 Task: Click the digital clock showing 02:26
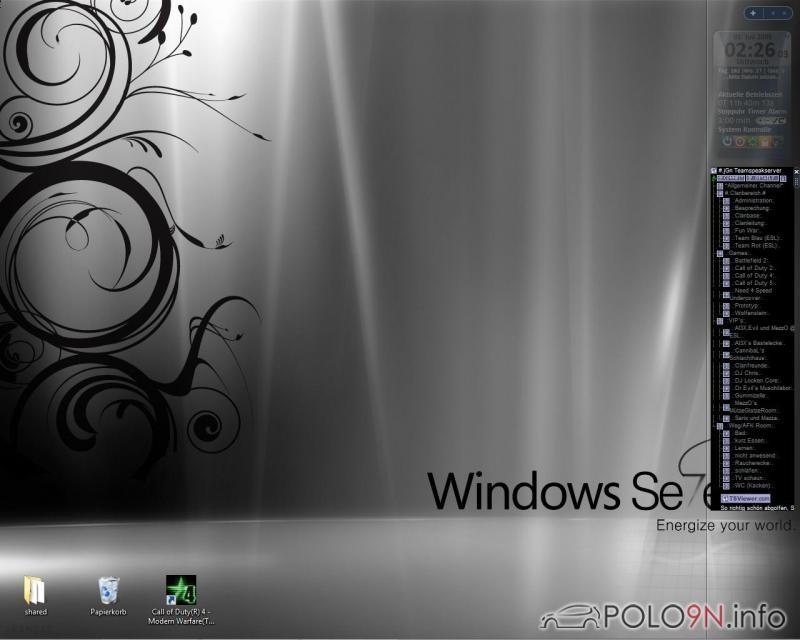coord(748,49)
